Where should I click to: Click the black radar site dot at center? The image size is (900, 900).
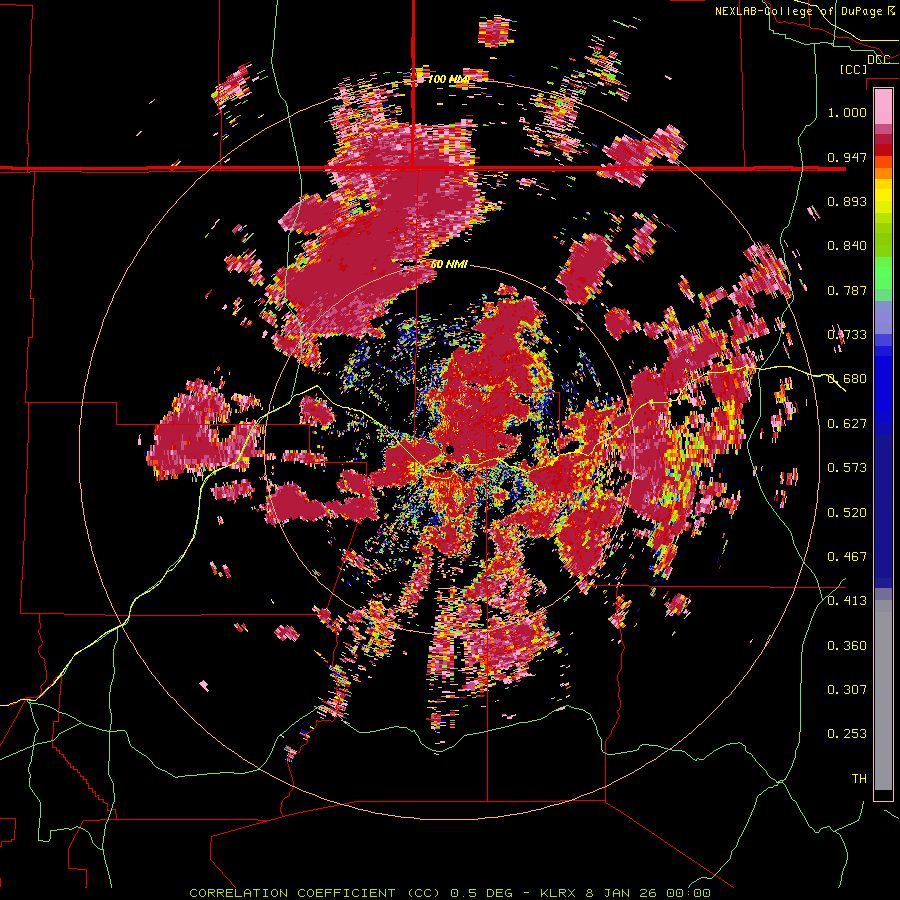[449, 449]
